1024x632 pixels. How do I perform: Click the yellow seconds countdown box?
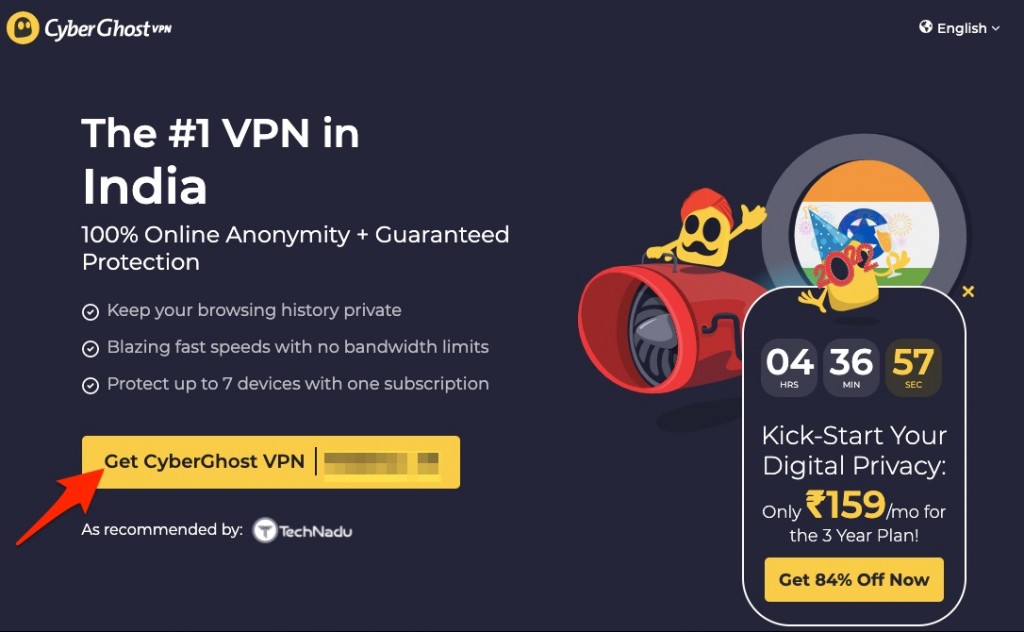click(913, 368)
